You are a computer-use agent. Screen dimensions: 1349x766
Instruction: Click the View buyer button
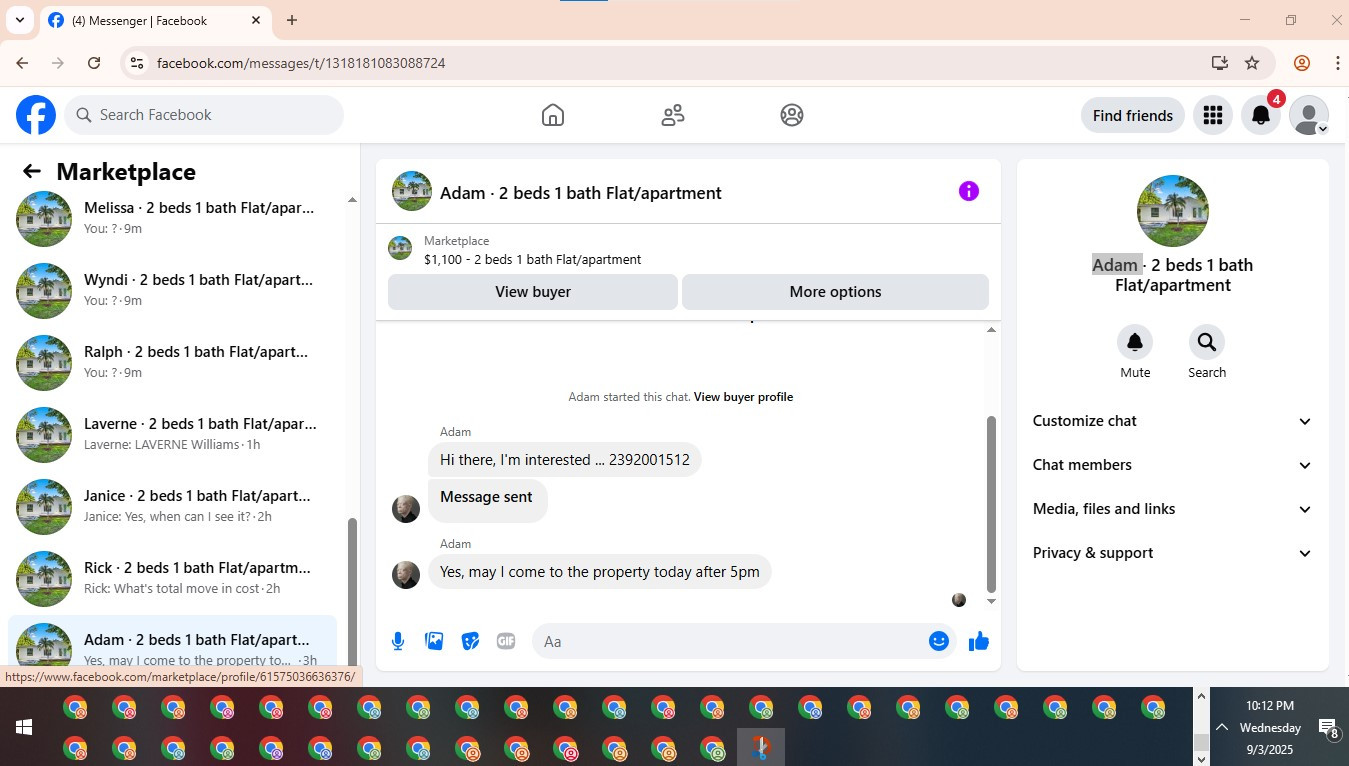click(533, 292)
